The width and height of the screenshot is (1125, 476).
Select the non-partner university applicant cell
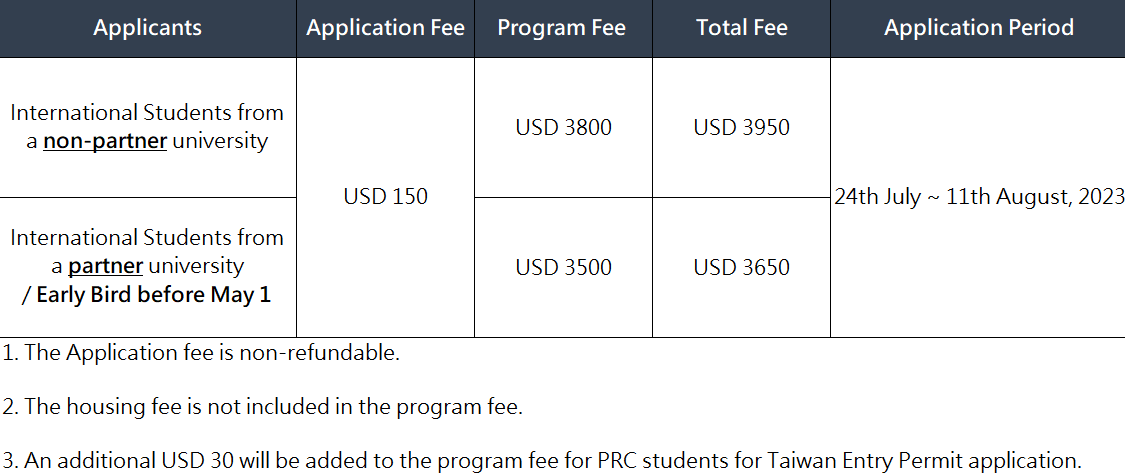pyautogui.click(x=148, y=127)
